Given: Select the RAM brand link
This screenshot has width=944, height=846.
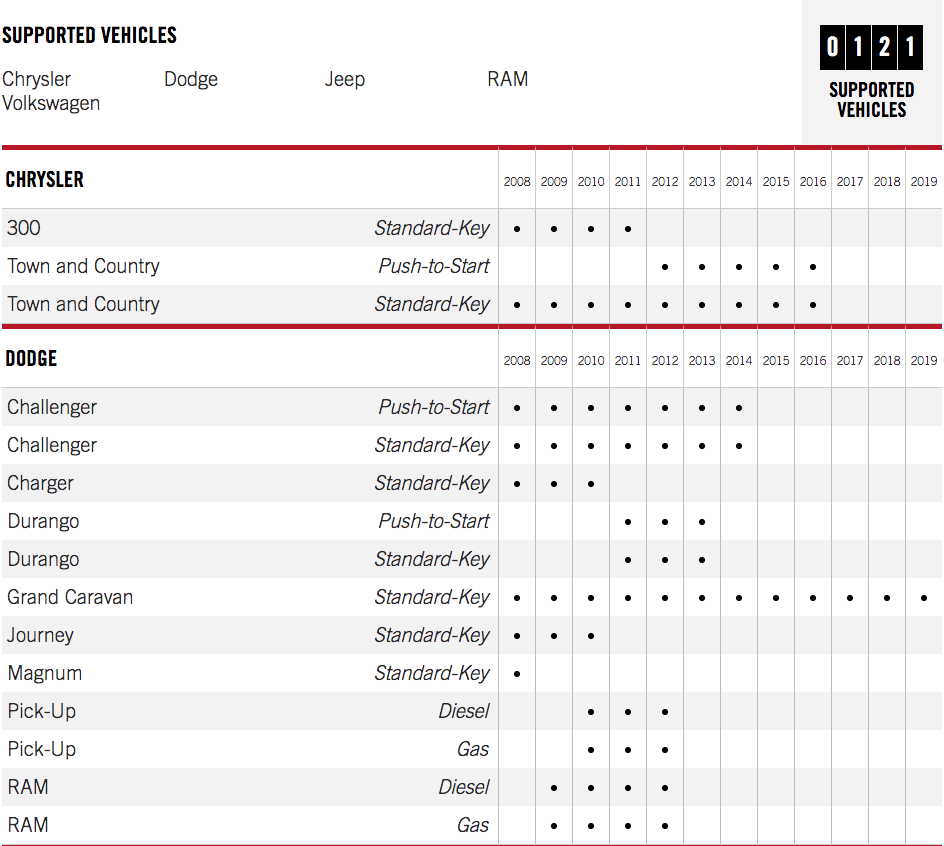Looking at the screenshot, I should coord(507,79).
